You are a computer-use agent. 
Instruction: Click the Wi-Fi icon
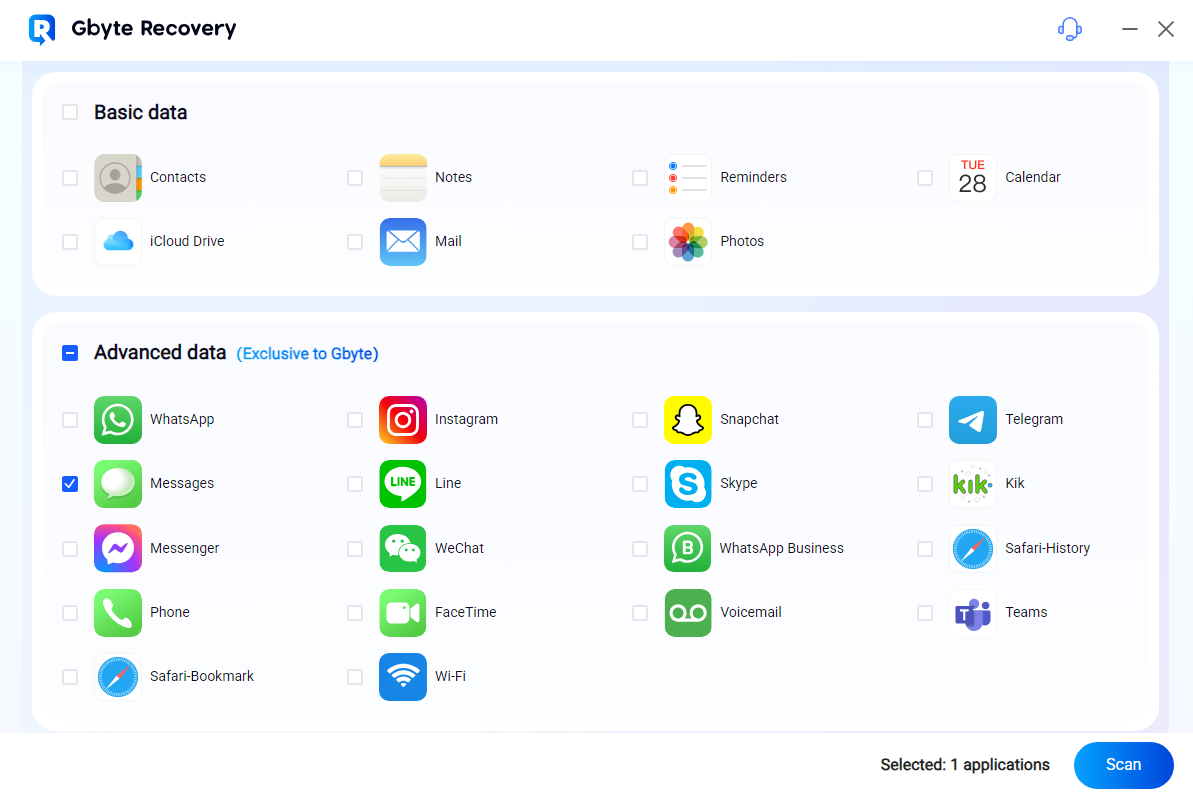tap(402, 676)
